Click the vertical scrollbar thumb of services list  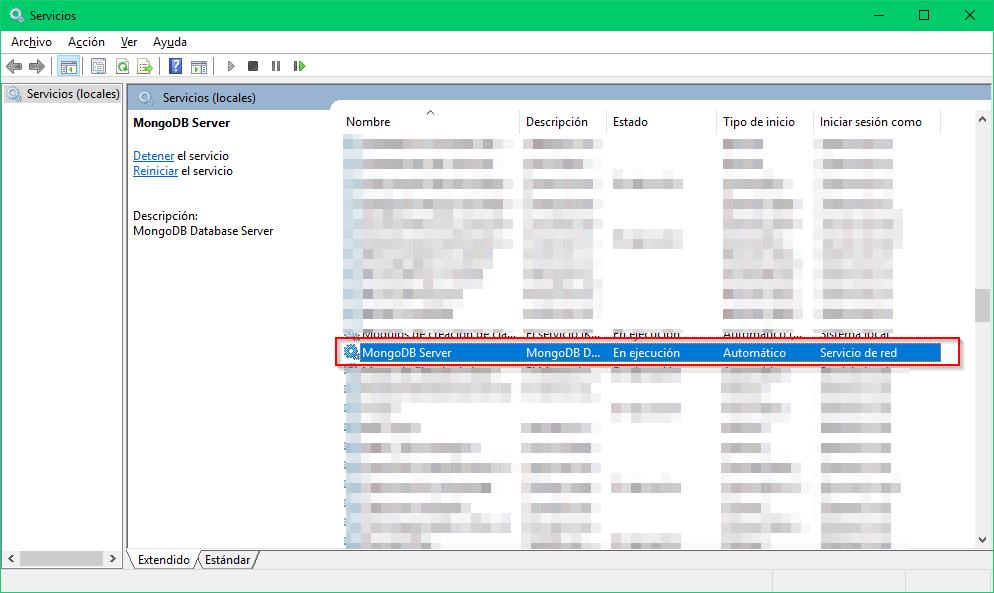coord(982,306)
